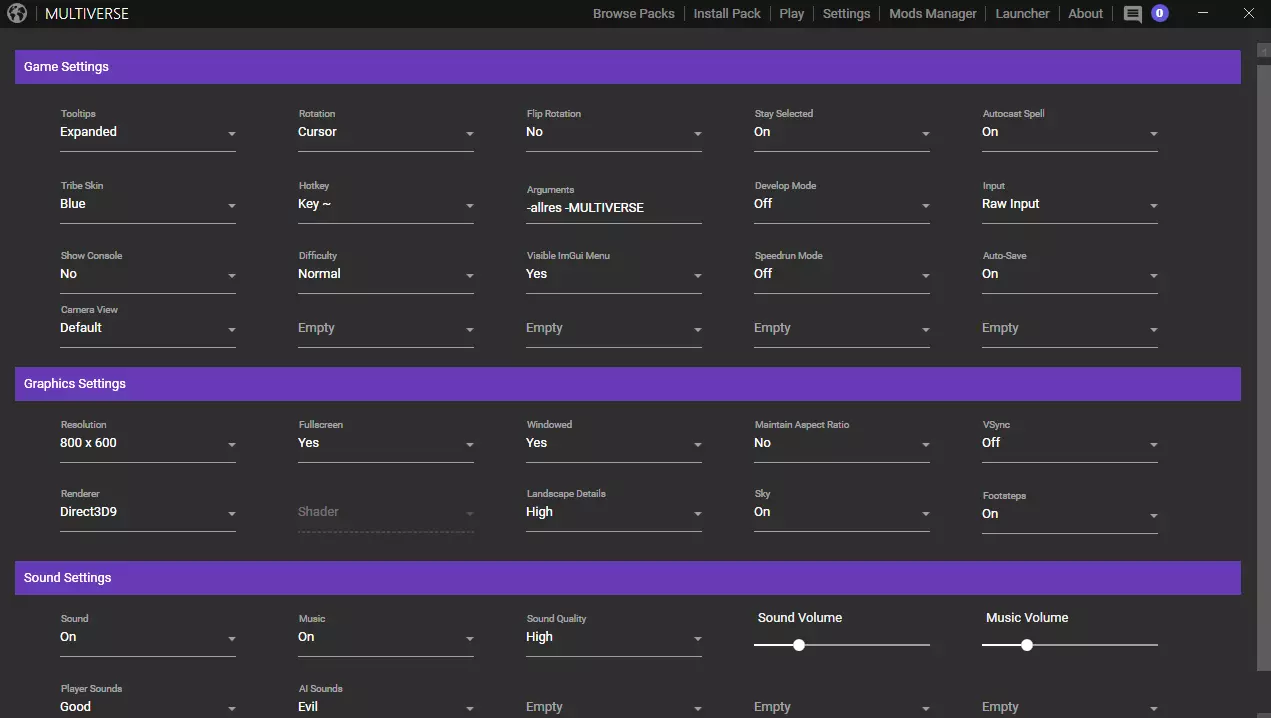
Task: Click the Multiverse globe logo icon
Action: (x=17, y=14)
